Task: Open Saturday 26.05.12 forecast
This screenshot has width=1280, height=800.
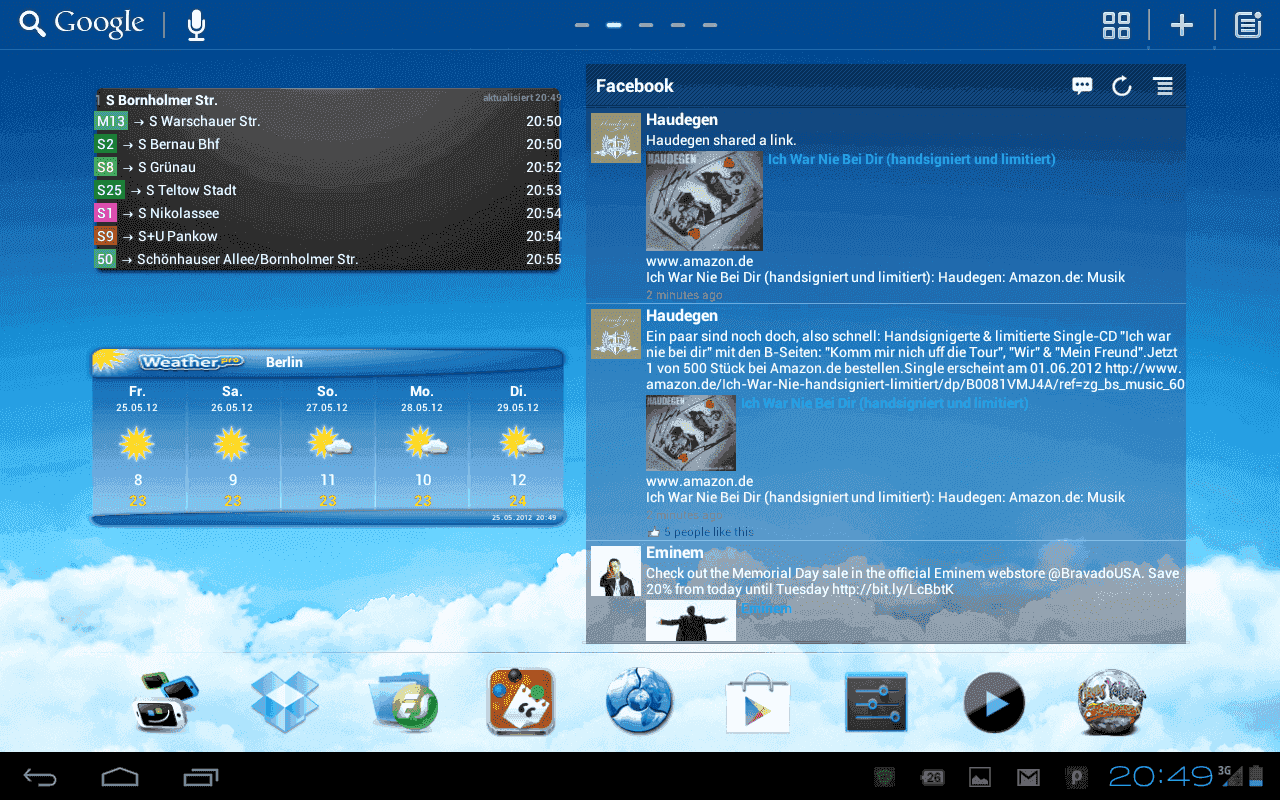Action: pos(233,446)
